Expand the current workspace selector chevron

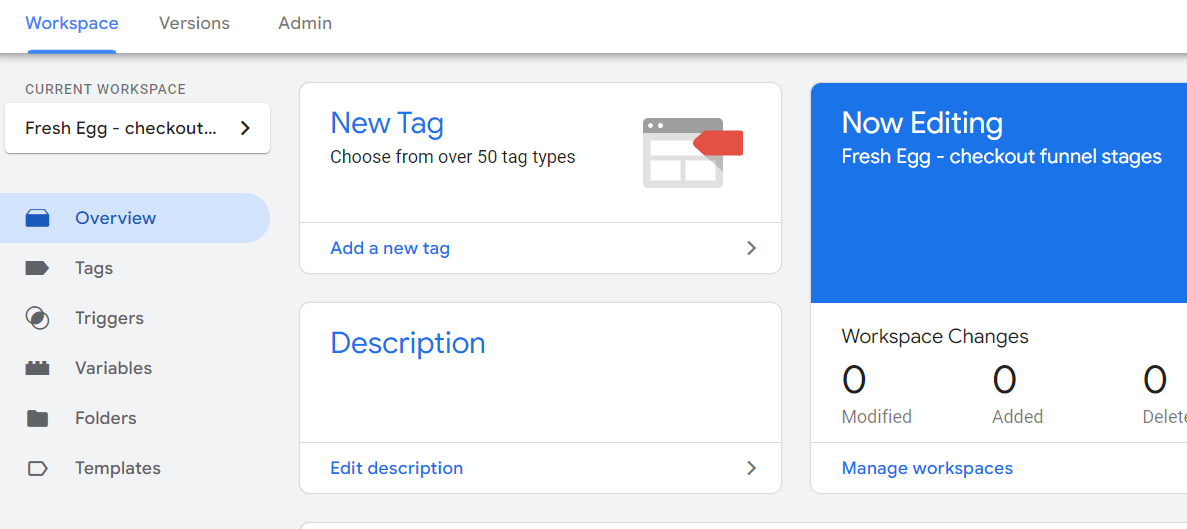[245, 128]
